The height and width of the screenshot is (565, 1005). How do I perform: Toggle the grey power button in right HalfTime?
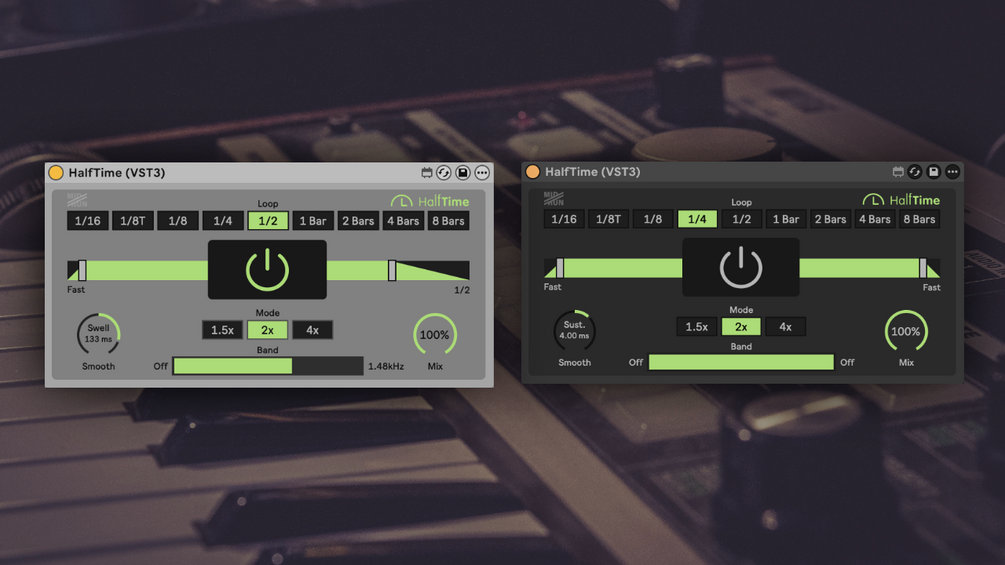[x=741, y=267]
